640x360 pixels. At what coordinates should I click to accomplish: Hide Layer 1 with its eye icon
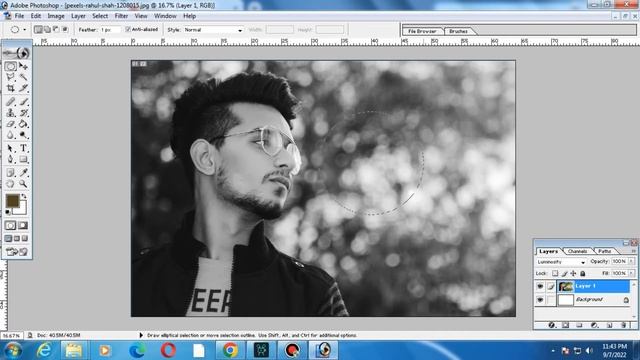click(x=540, y=286)
